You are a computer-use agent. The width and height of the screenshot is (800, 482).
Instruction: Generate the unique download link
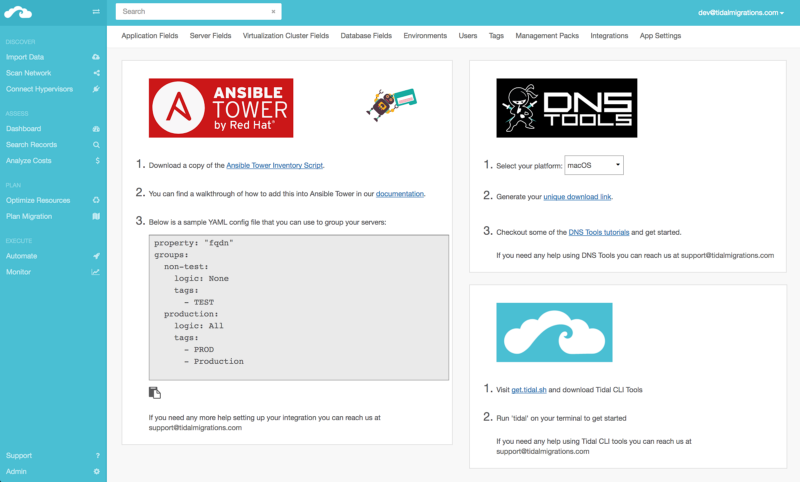[x=577, y=197]
